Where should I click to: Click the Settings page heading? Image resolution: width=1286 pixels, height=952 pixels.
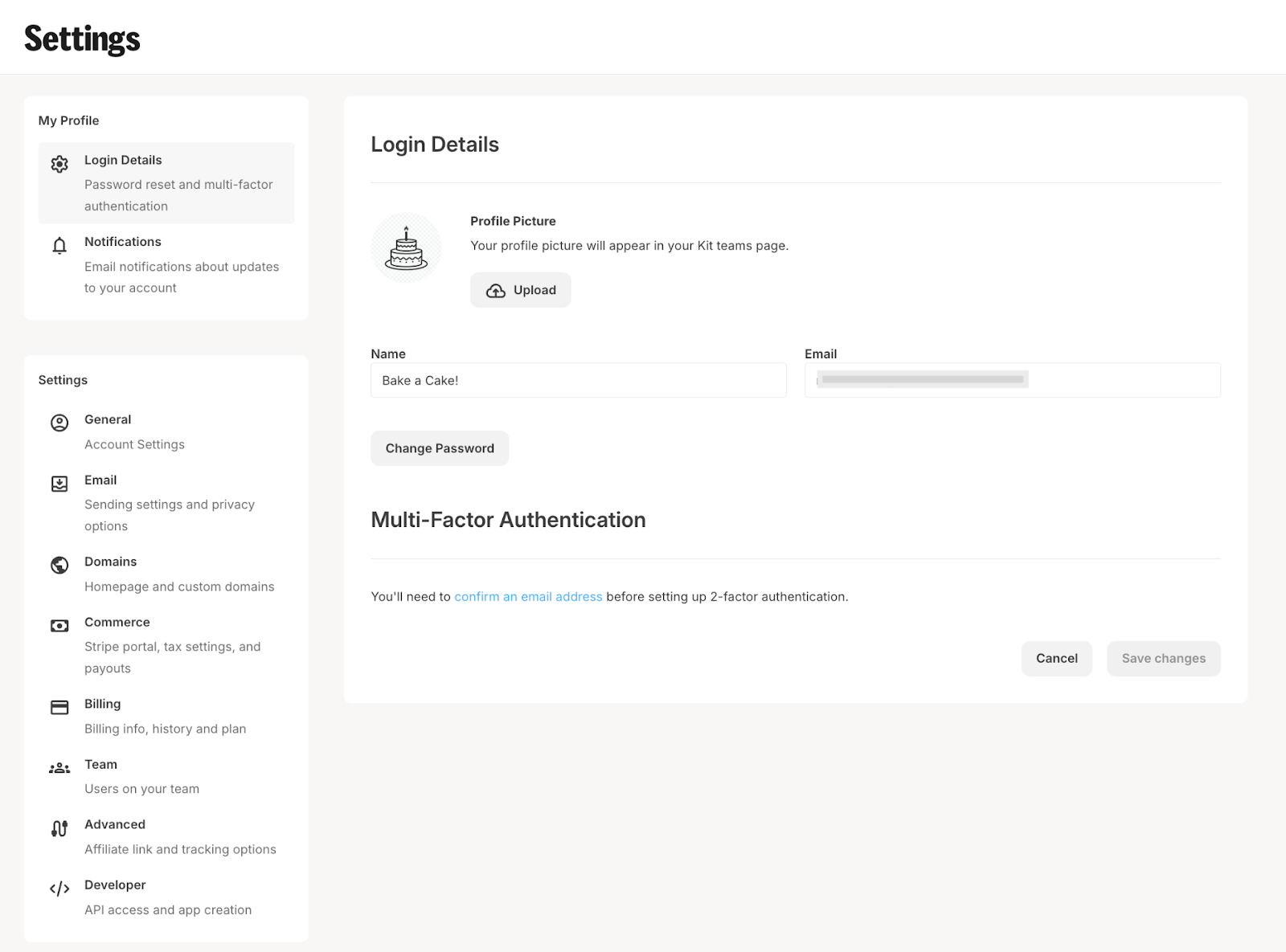pyautogui.click(x=82, y=39)
